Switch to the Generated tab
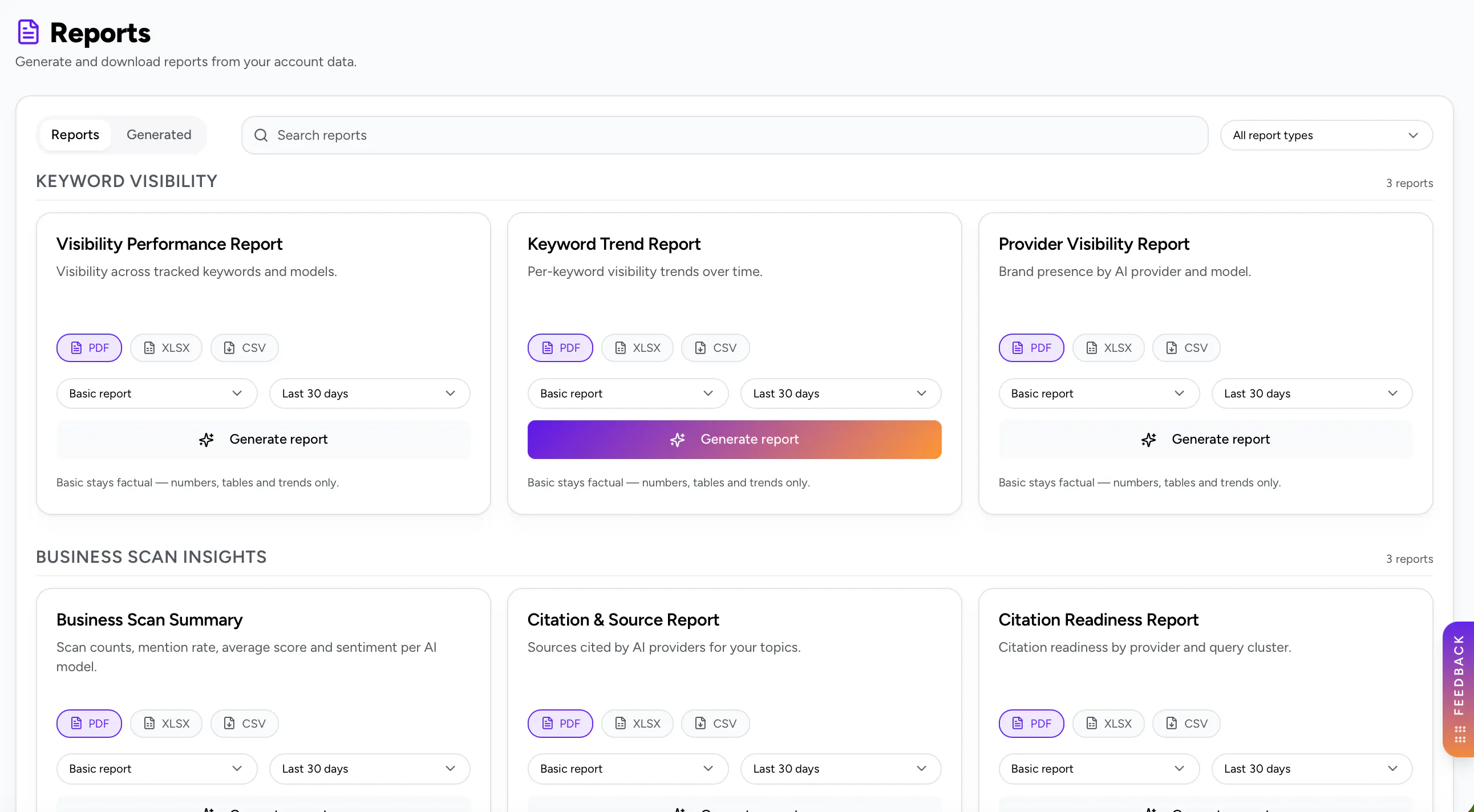 click(159, 135)
